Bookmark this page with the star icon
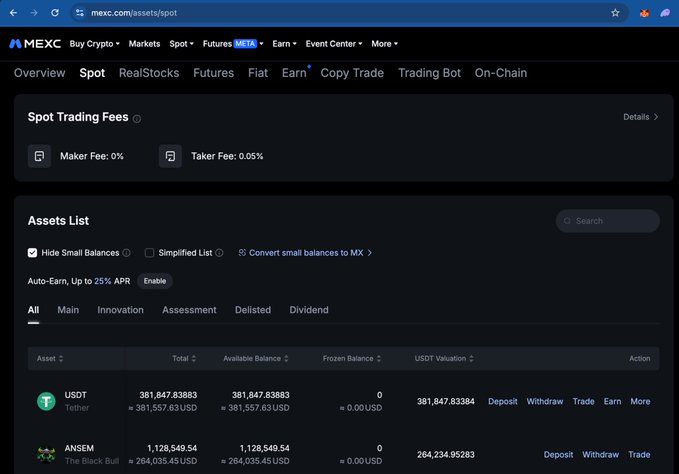 [x=615, y=13]
